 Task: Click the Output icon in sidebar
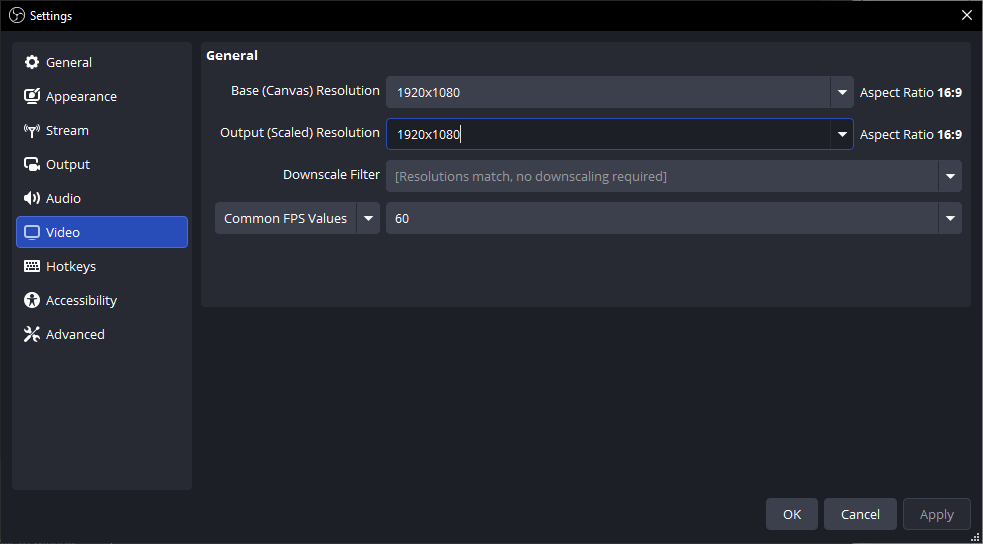pos(31,164)
